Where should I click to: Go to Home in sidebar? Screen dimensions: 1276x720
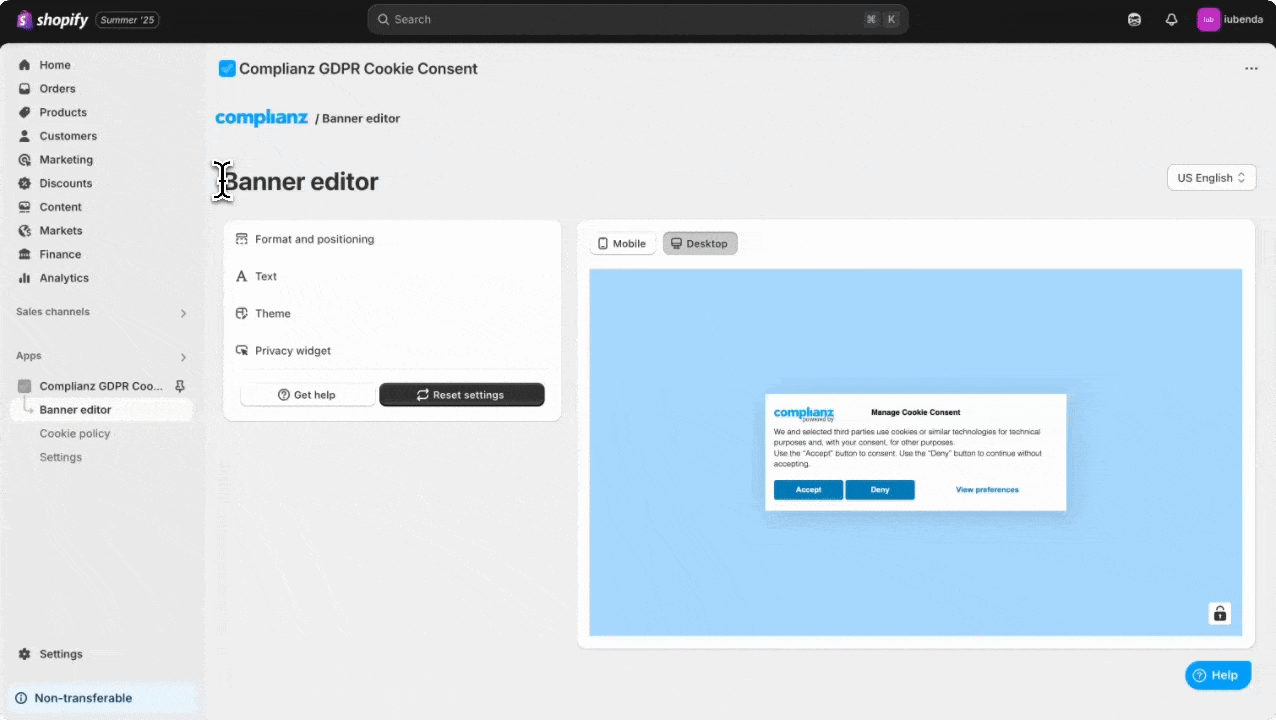55,65
